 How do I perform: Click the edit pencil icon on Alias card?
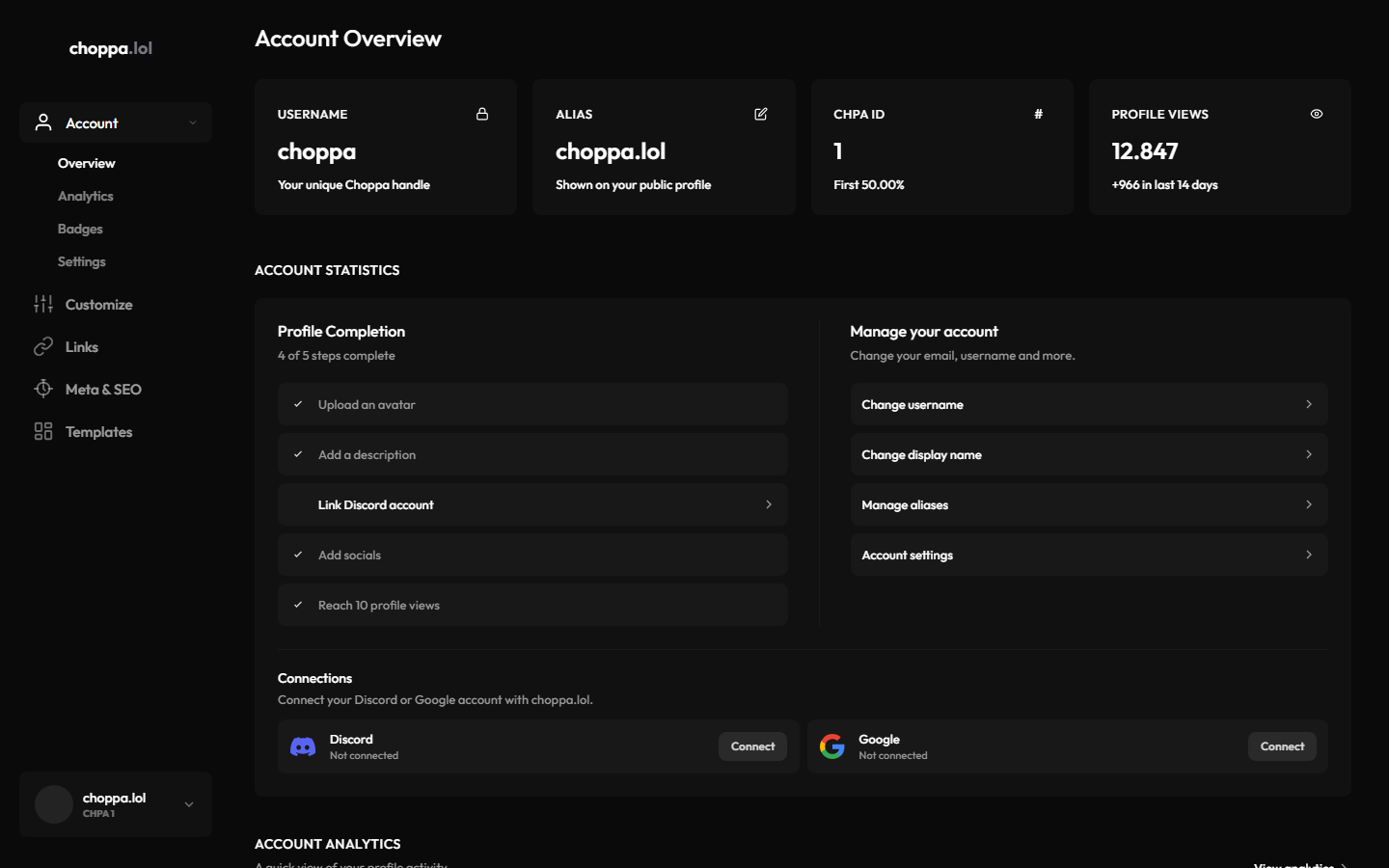(760, 114)
